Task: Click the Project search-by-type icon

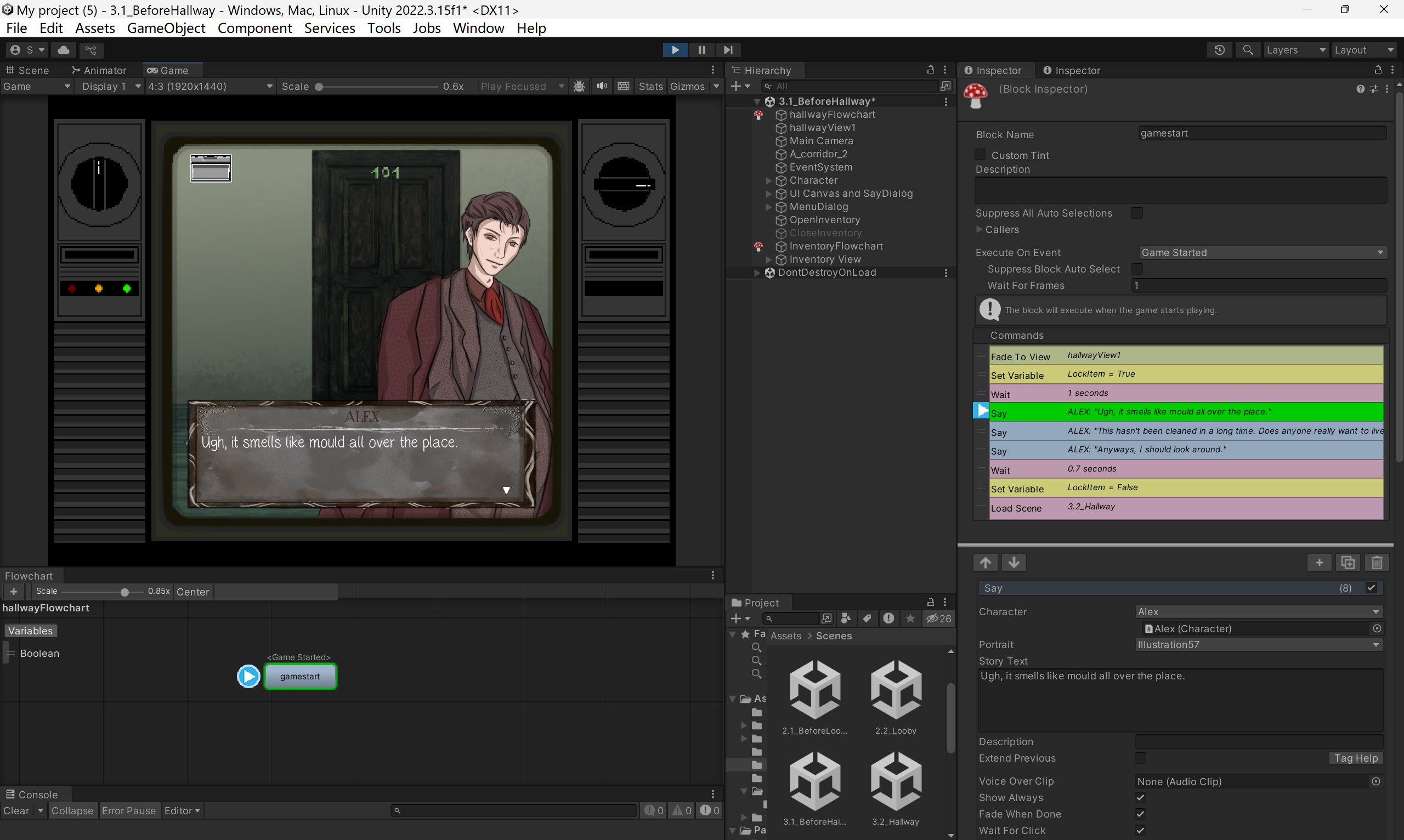Action: pos(846,618)
